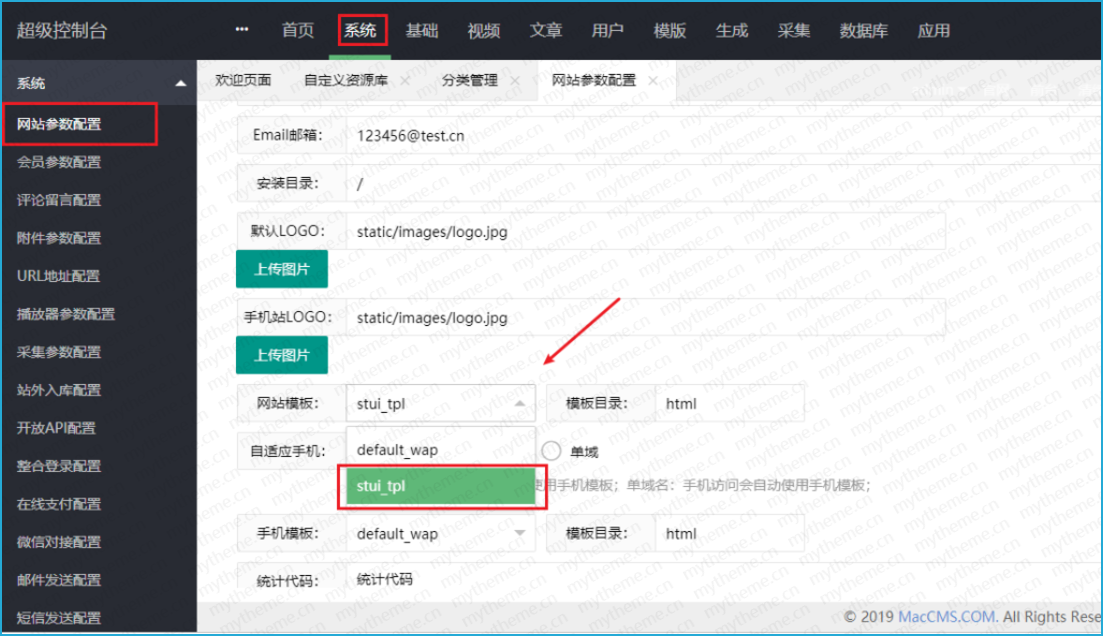Close the 自定义资源库 tab
1103x636 pixels.
[405, 81]
